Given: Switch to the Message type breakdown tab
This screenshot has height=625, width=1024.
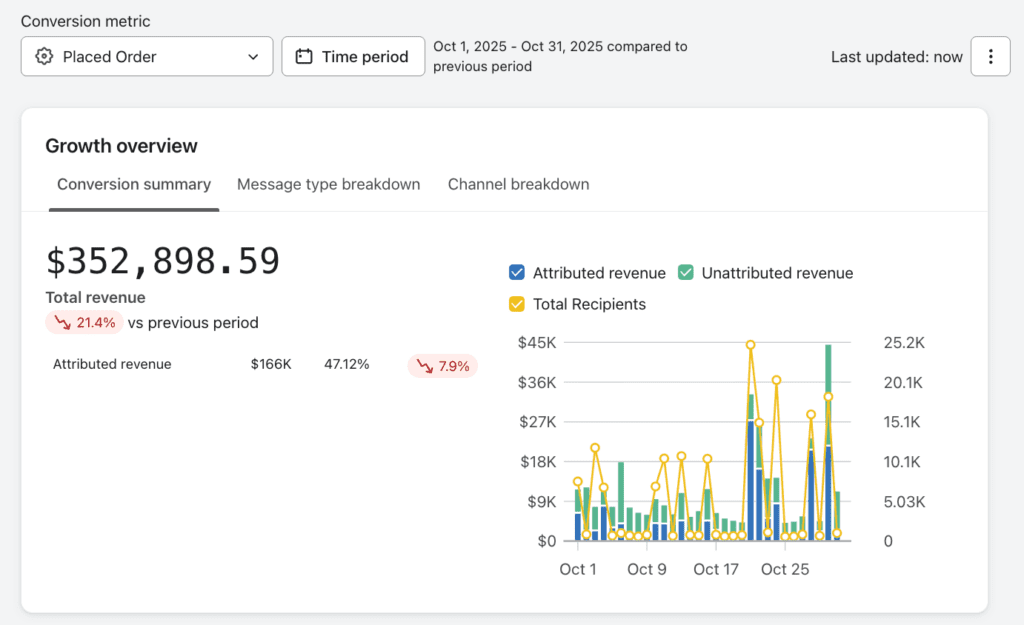Looking at the screenshot, I should (328, 184).
